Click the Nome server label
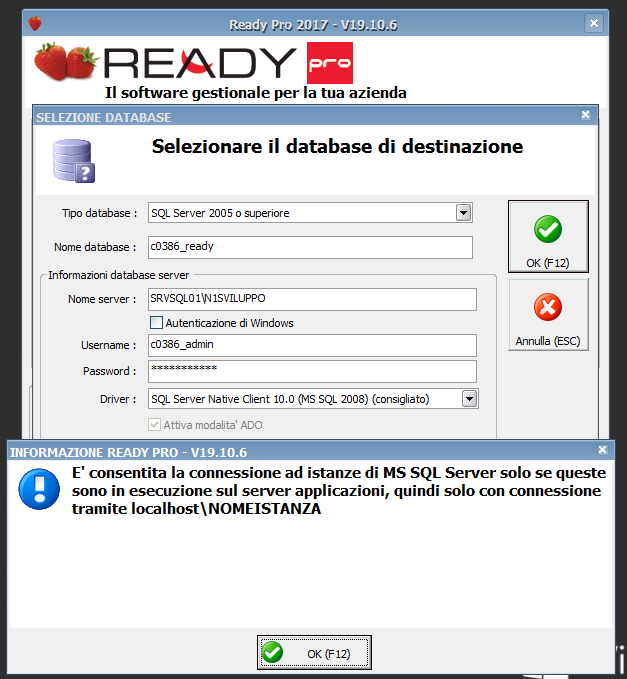This screenshot has width=627, height=679. [x=102, y=299]
